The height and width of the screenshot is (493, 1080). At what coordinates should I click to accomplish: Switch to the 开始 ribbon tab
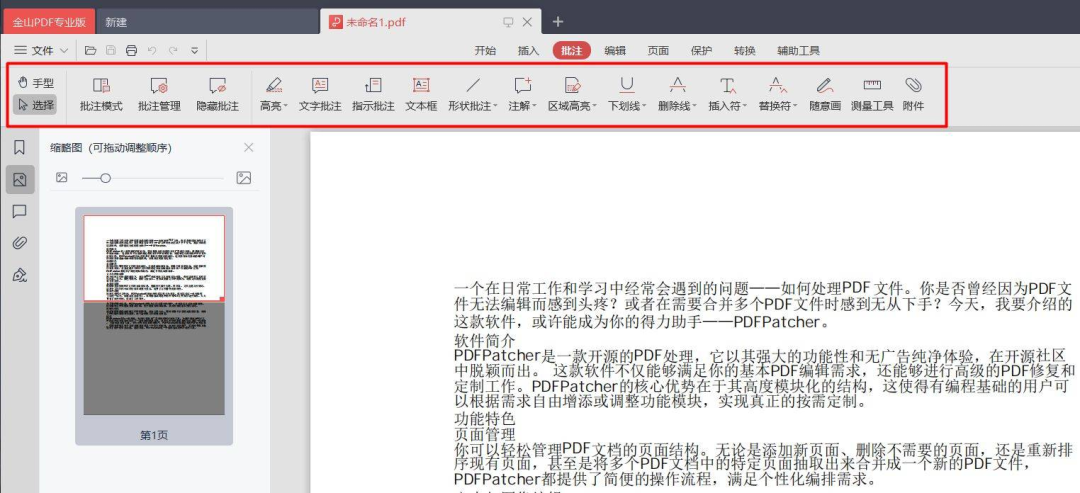point(485,50)
